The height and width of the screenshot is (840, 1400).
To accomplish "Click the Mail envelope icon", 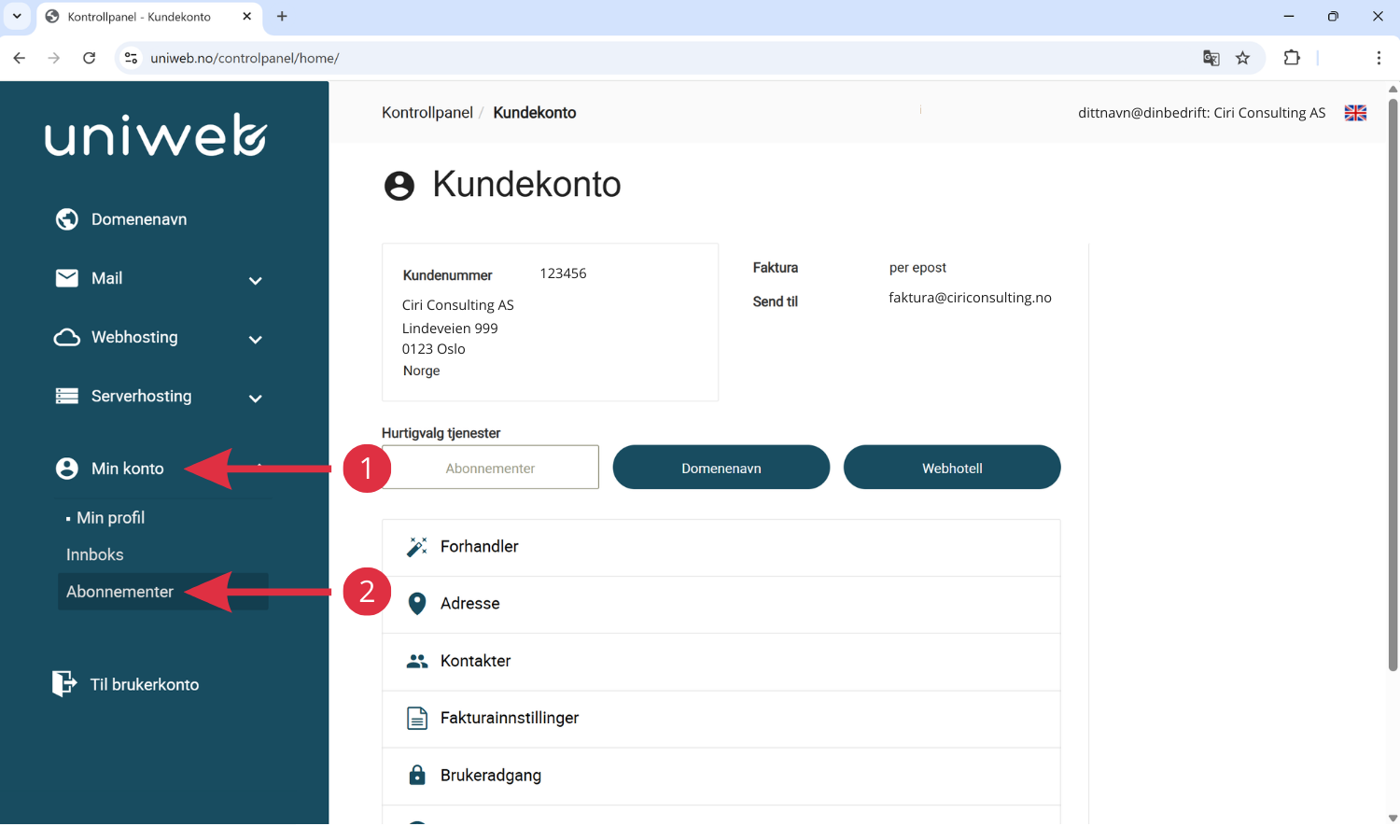I will point(67,278).
